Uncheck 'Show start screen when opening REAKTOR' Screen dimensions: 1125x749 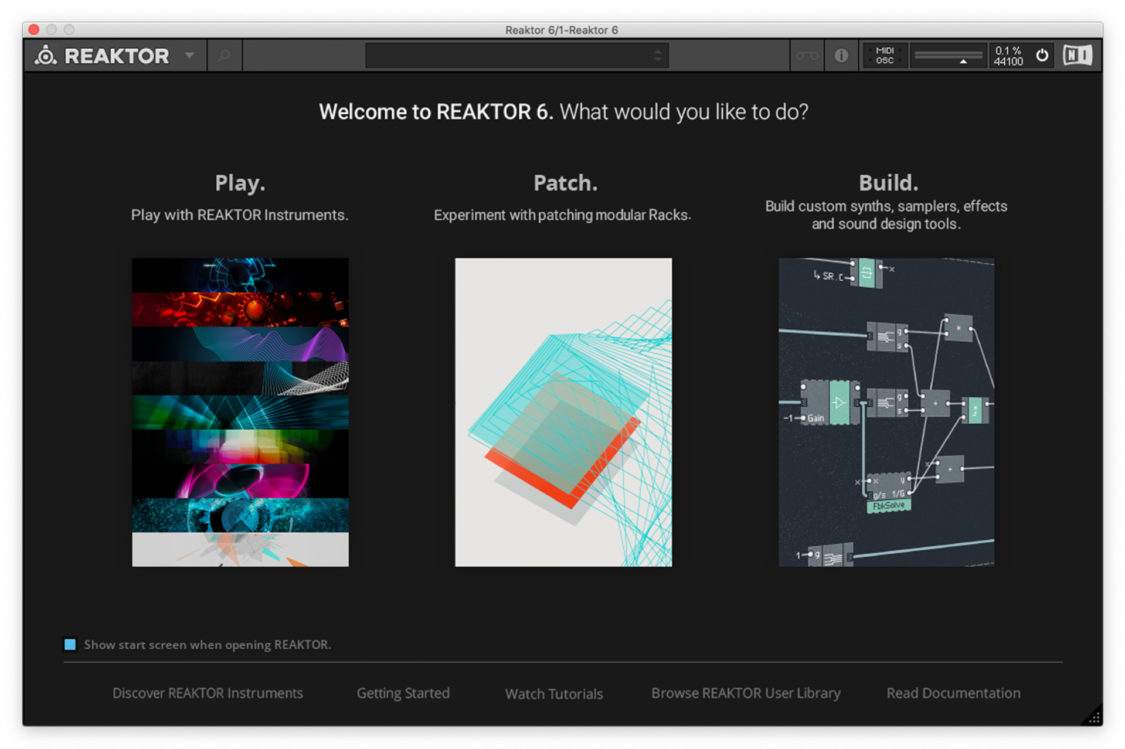point(69,645)
